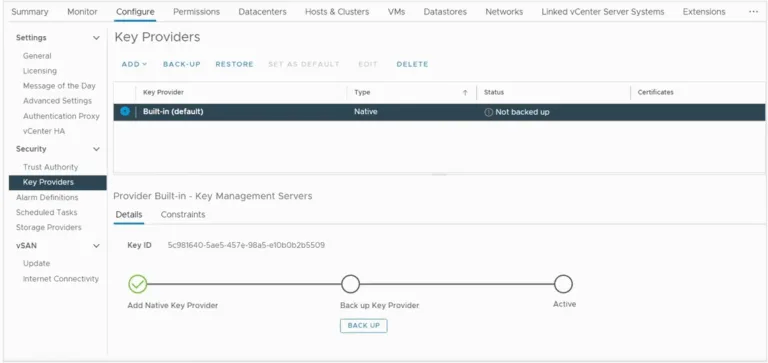Open Licensing settings

40,71
